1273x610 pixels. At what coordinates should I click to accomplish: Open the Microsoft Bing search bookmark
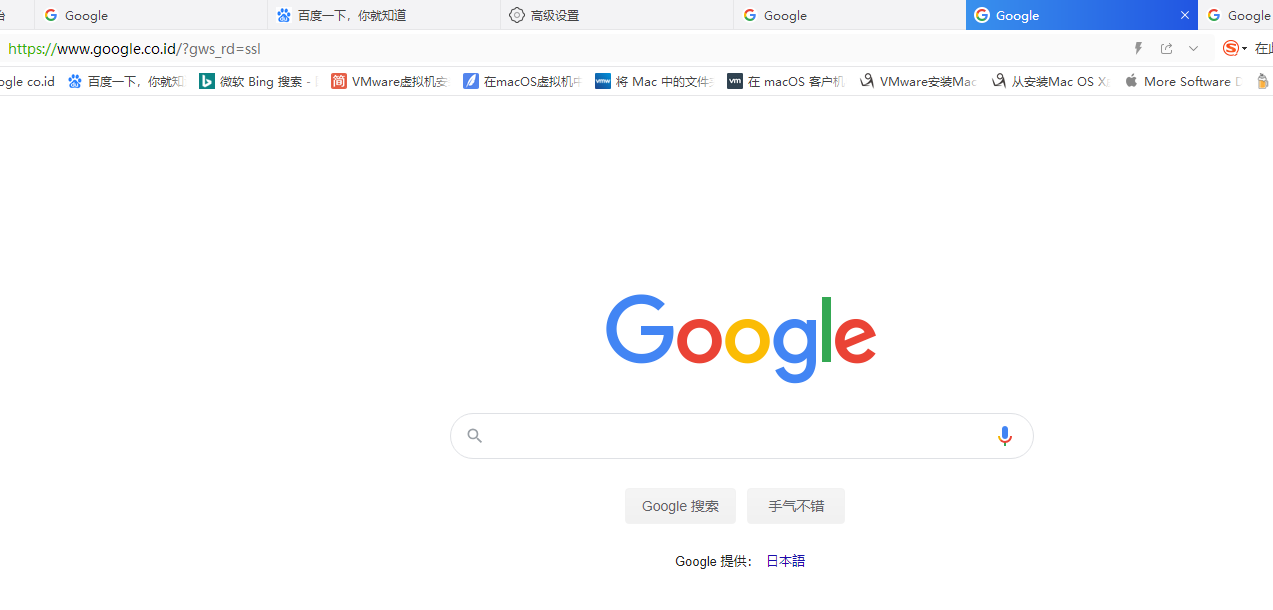click(x=257, y=82)
